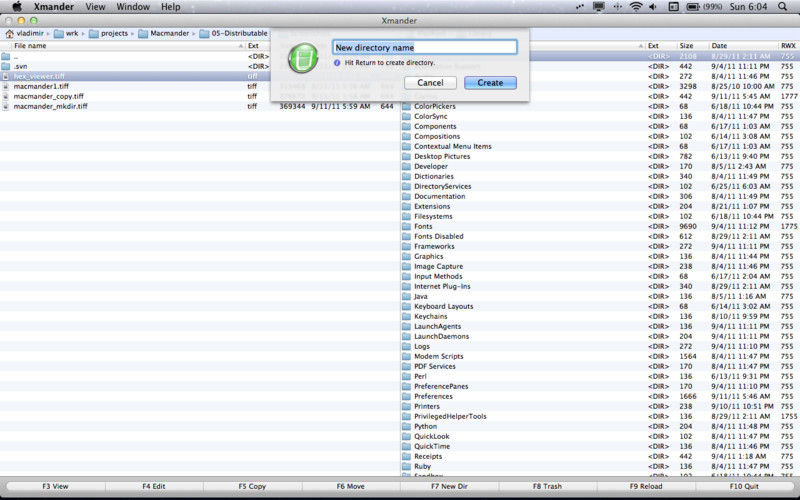Click the F3 View button
Image resolution: width=800 pixels, height=500 pixels.
point(55,486)
